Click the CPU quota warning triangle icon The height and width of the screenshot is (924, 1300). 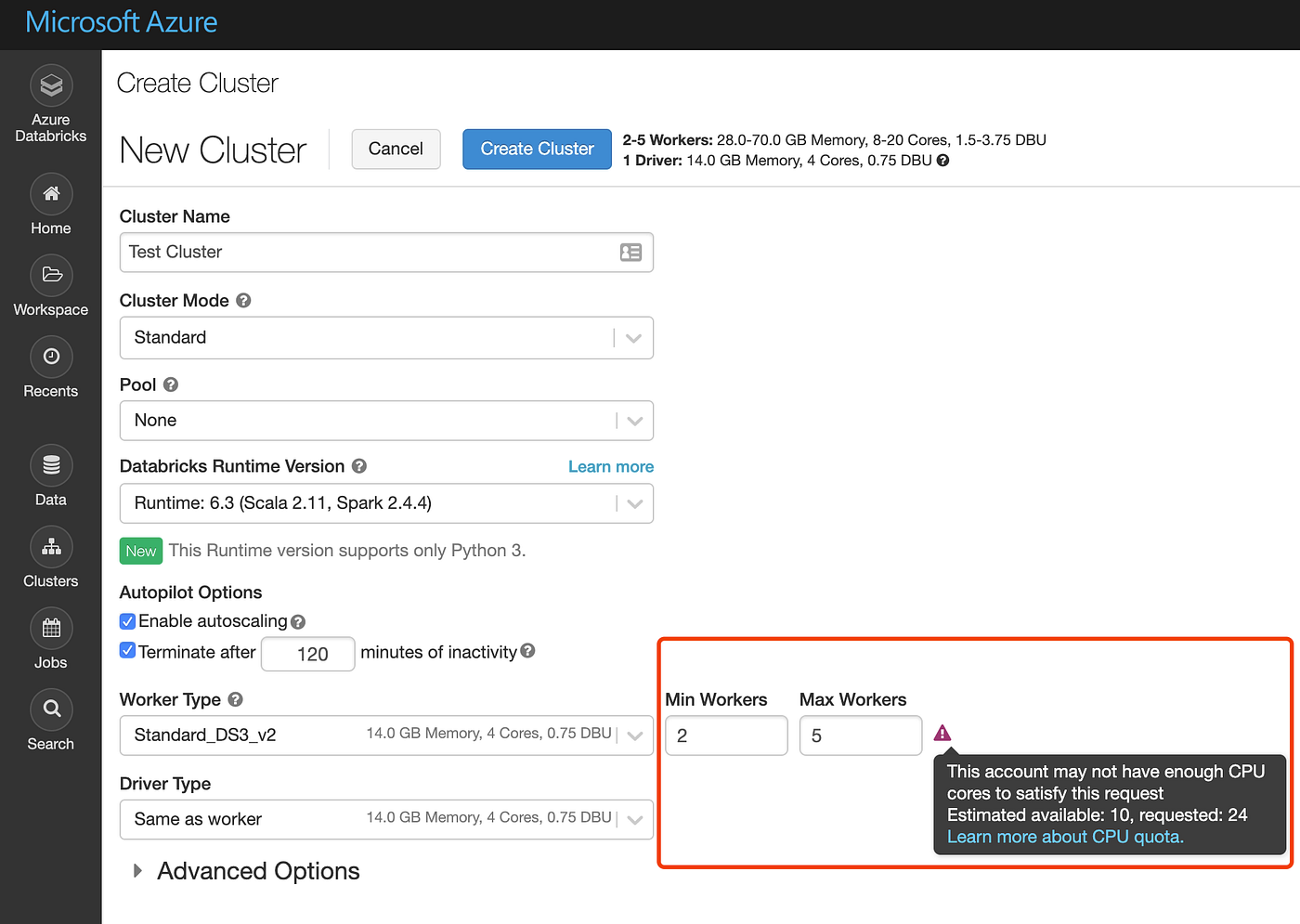[942, 734]
